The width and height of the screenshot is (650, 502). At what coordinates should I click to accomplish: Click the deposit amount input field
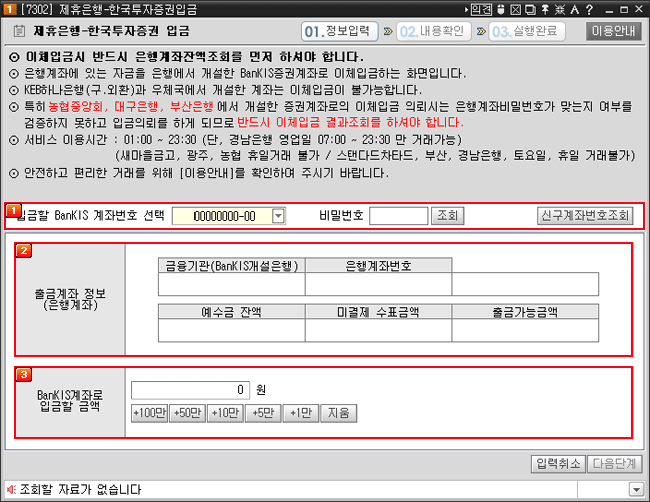190,390
